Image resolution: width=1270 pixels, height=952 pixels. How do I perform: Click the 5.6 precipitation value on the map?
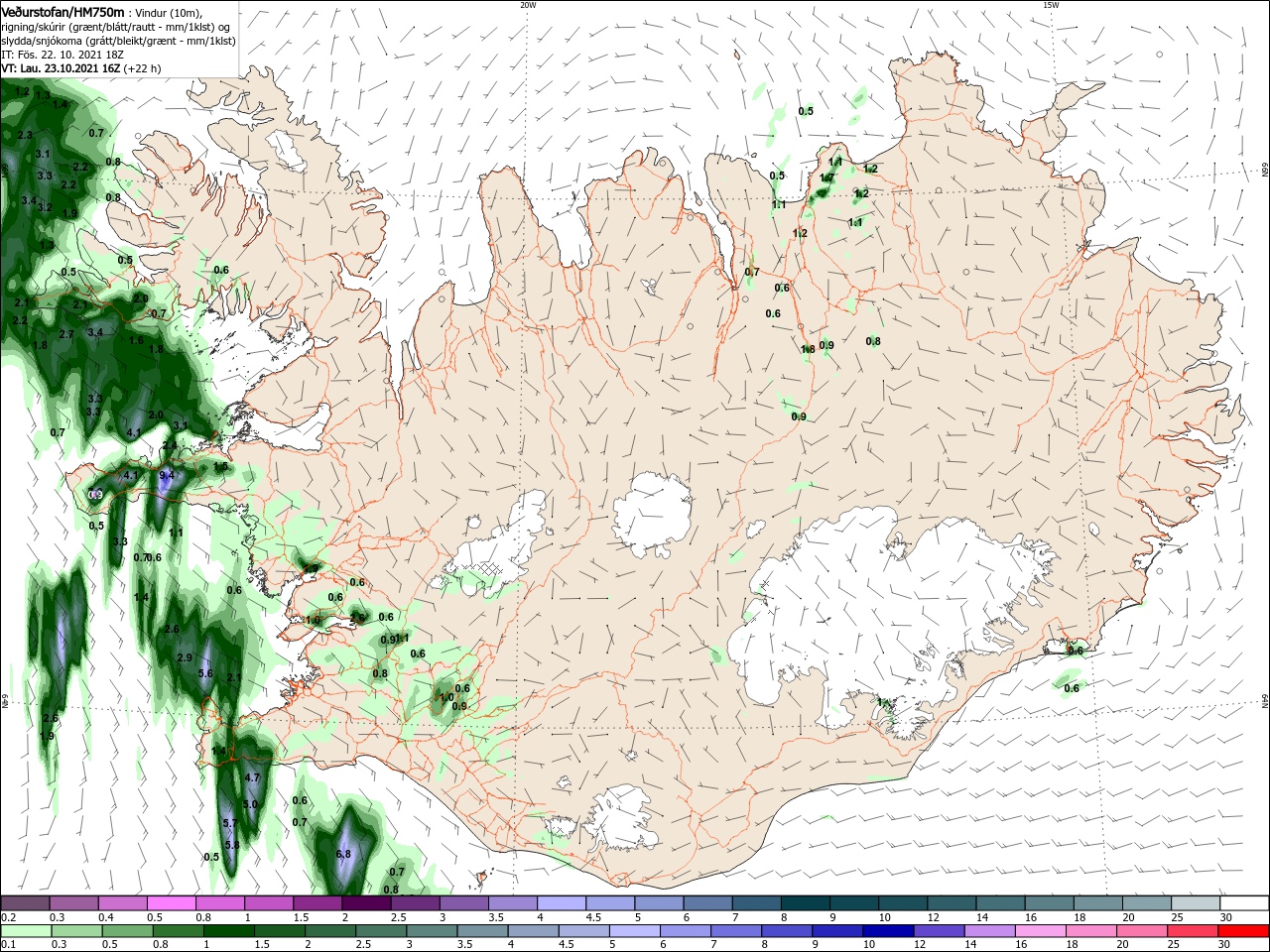click(x=205, y=673)
